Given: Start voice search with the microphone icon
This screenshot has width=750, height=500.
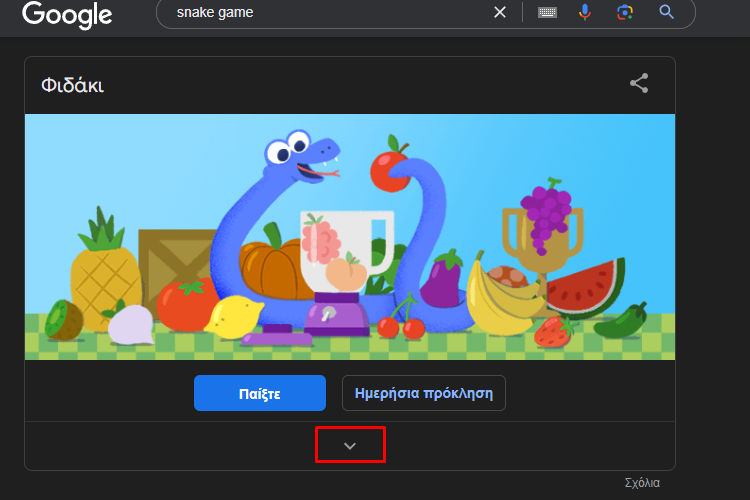Looking at the screenshot, I should [585, 12].
